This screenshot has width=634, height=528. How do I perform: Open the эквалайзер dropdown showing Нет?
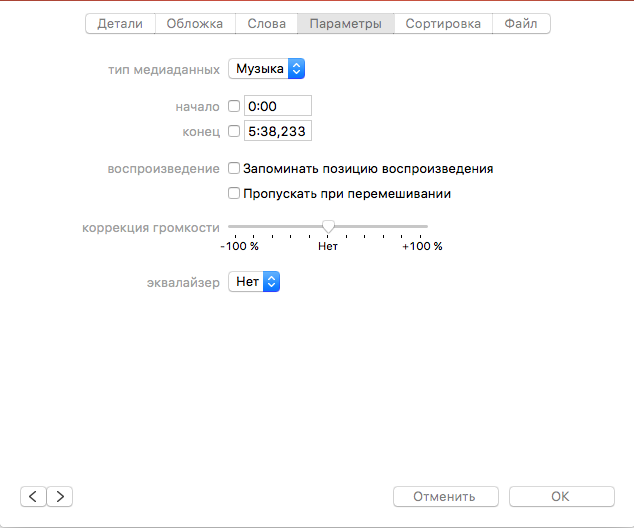(x=254, y=281)
